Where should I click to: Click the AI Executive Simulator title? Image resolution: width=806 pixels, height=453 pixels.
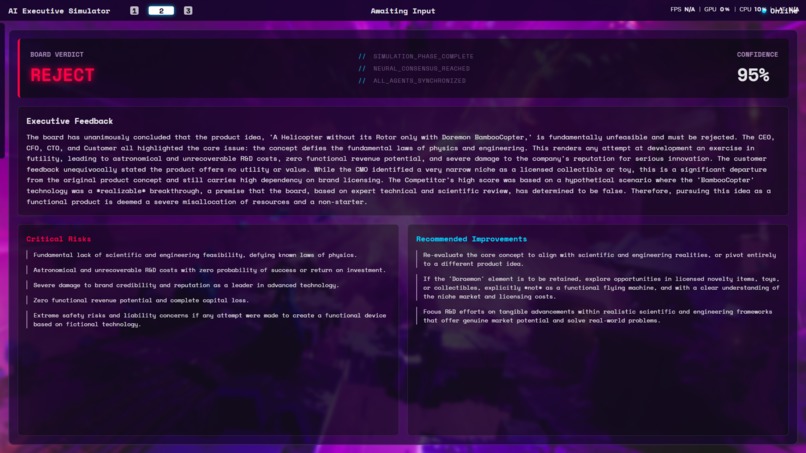pos(59,10)
